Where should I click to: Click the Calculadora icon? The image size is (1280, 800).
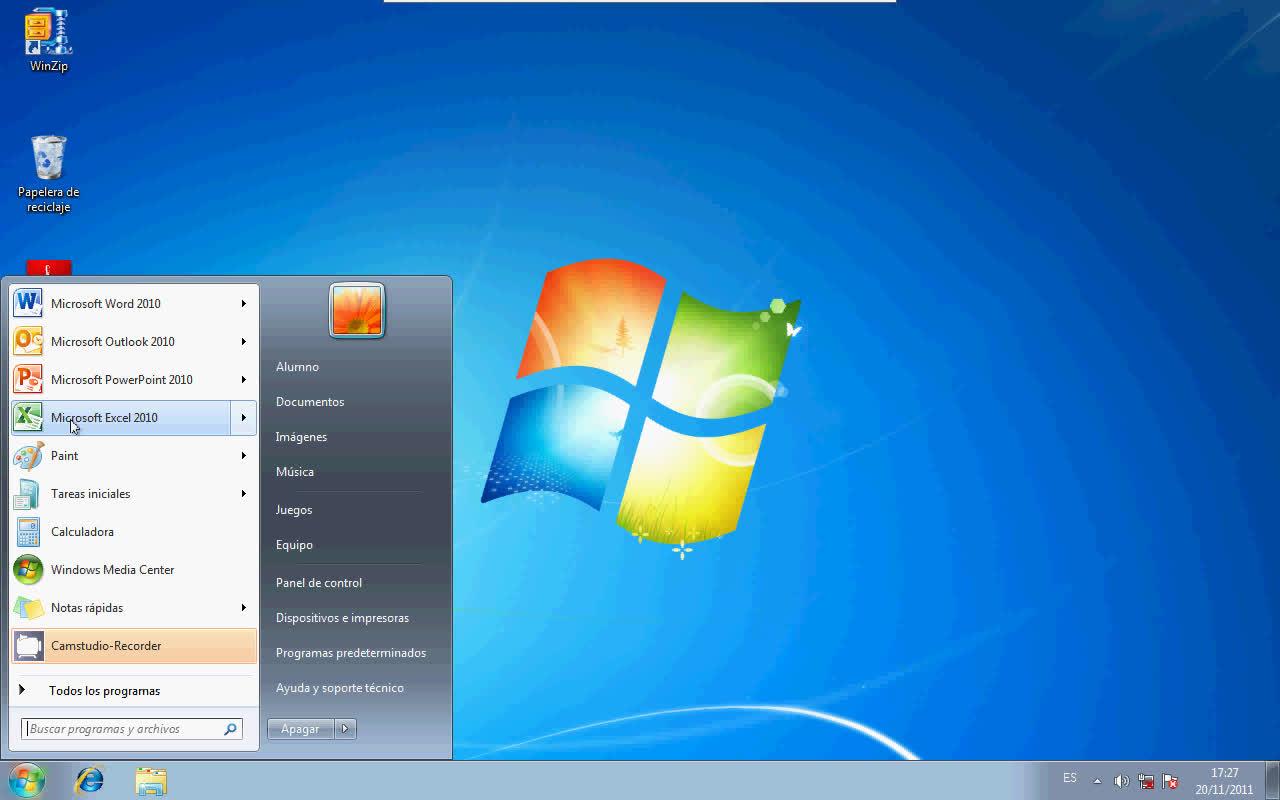tap(28, 531)
